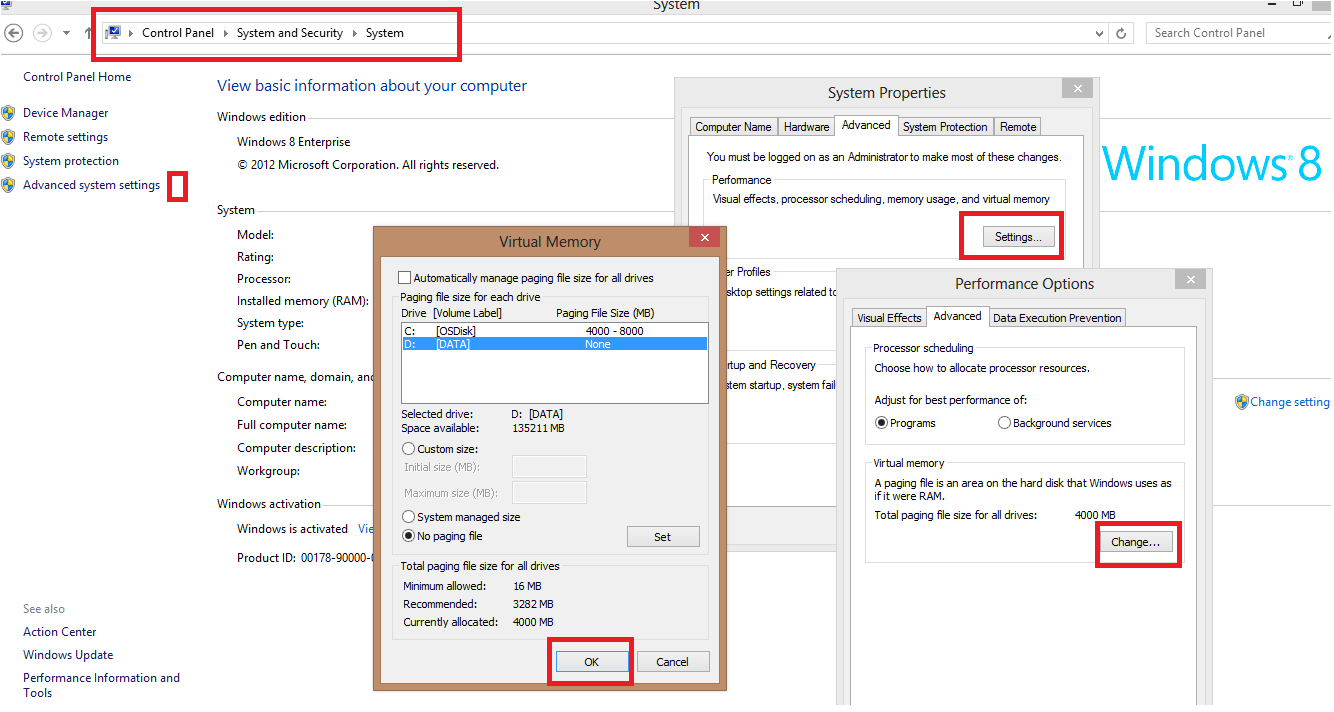
Task: Click the shield icon beside Change settings
Action: (x=1242, y=402)
